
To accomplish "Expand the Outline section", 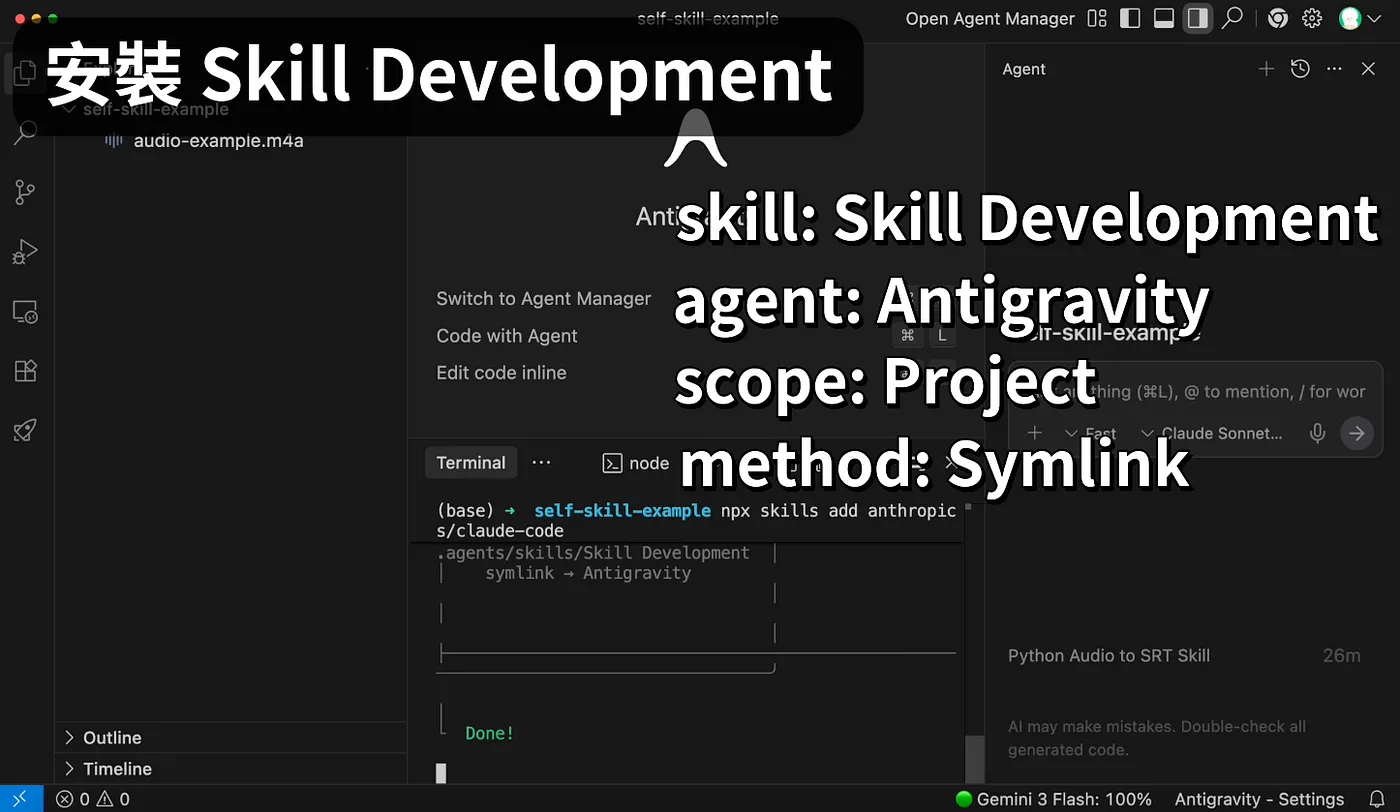I will 230,738.
